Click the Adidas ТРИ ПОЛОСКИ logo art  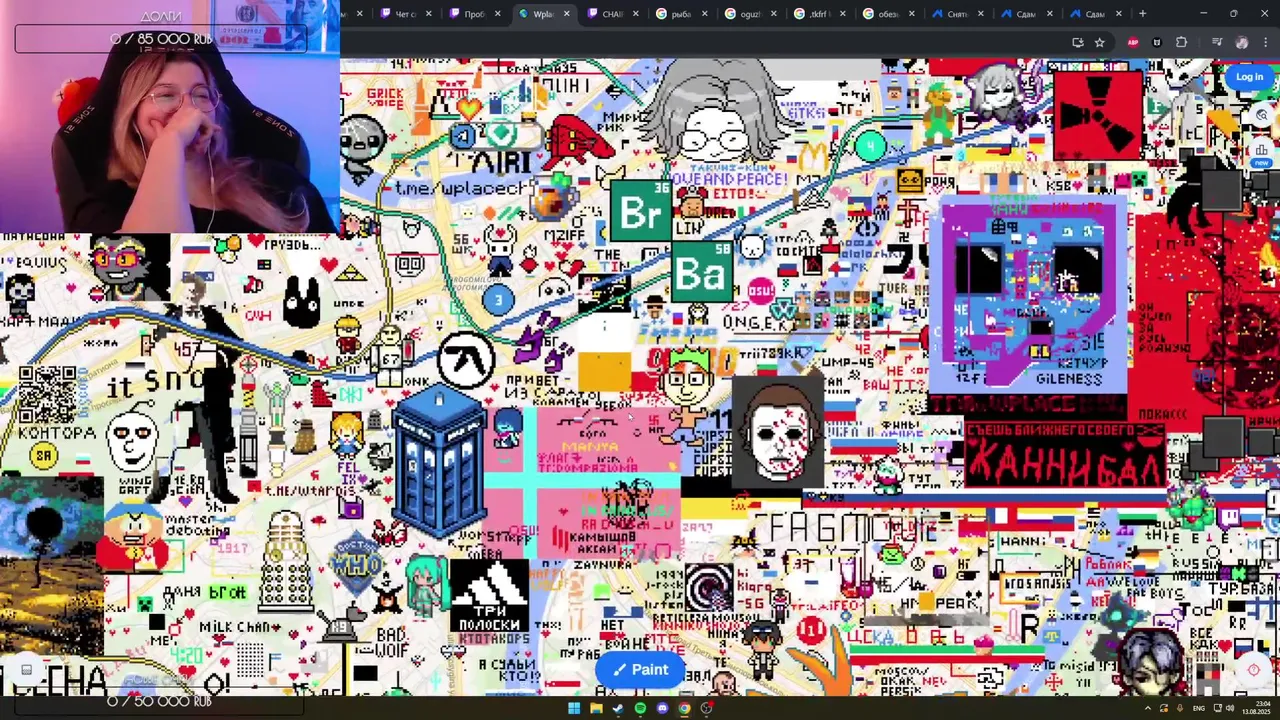click(489, 596)
